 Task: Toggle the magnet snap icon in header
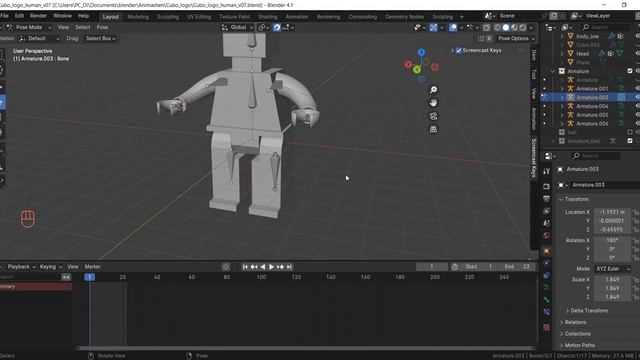(277, 27)
